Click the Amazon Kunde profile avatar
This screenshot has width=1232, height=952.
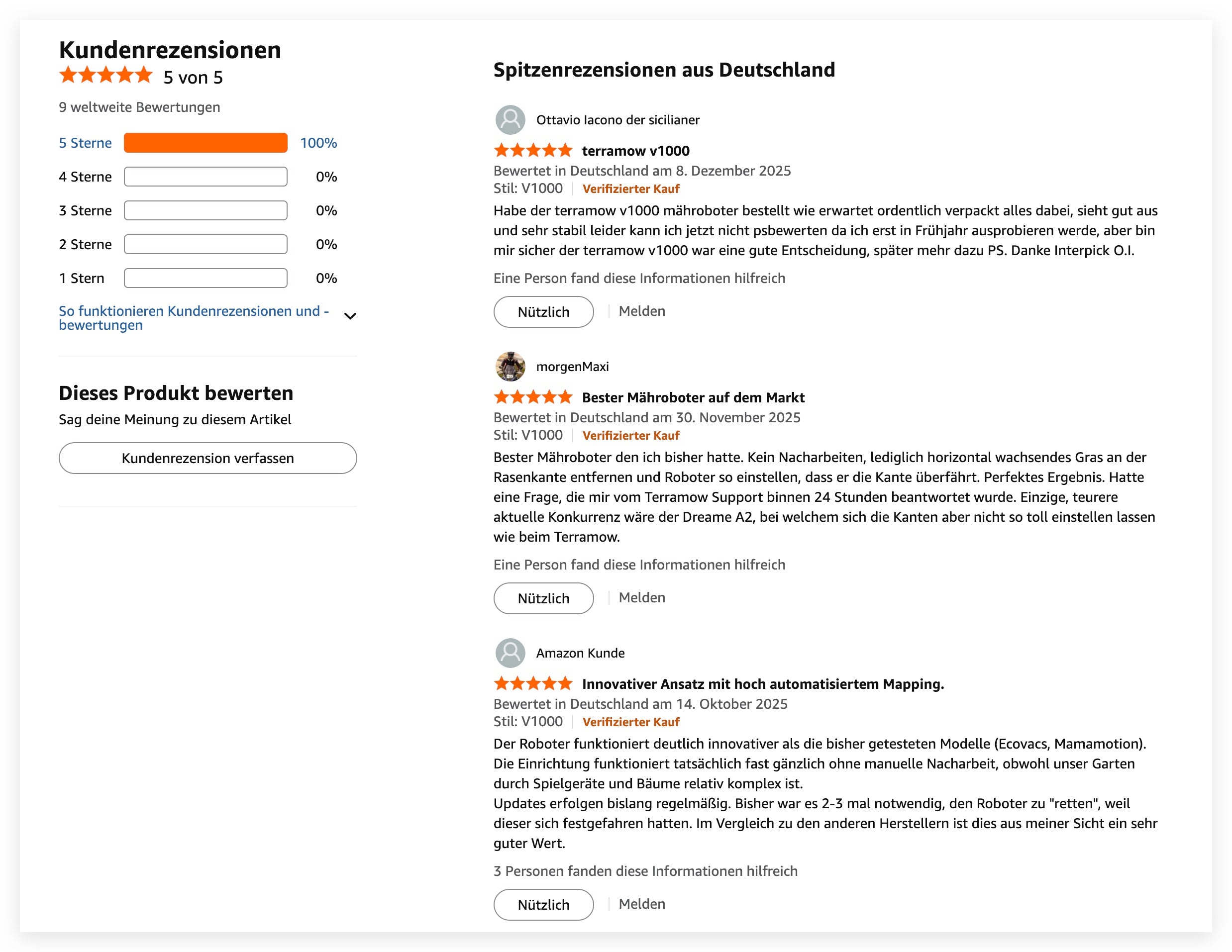point(510,653)
